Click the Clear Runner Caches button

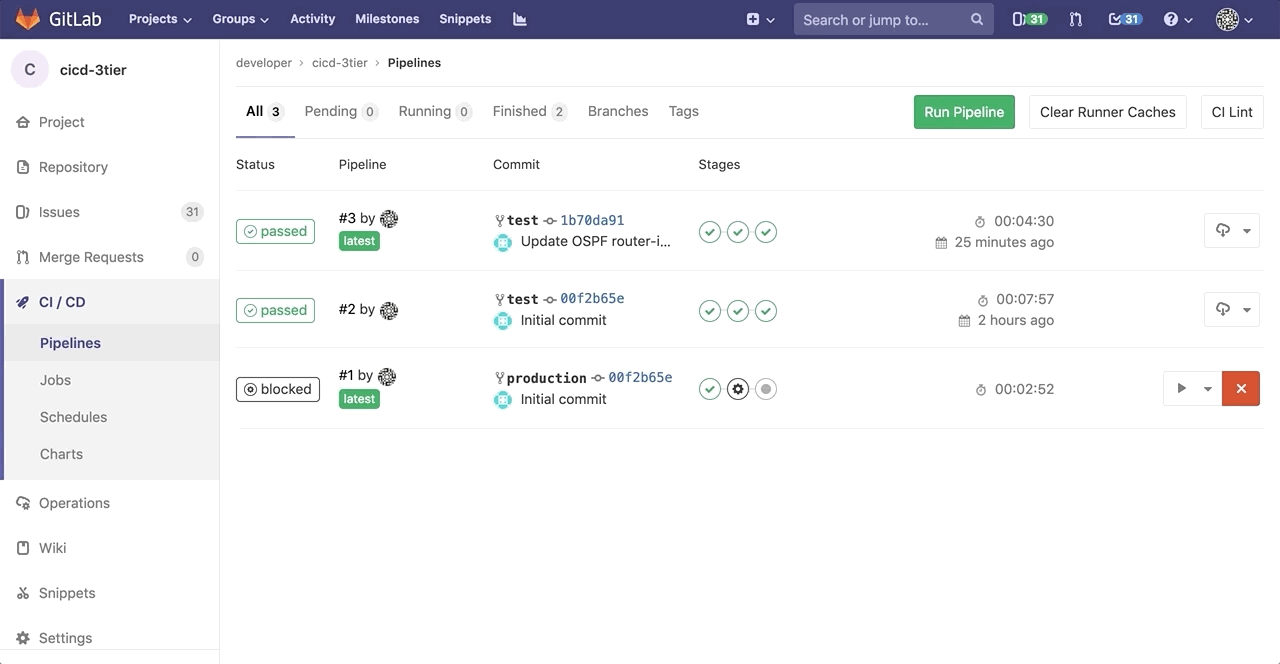pos(1107,112)
